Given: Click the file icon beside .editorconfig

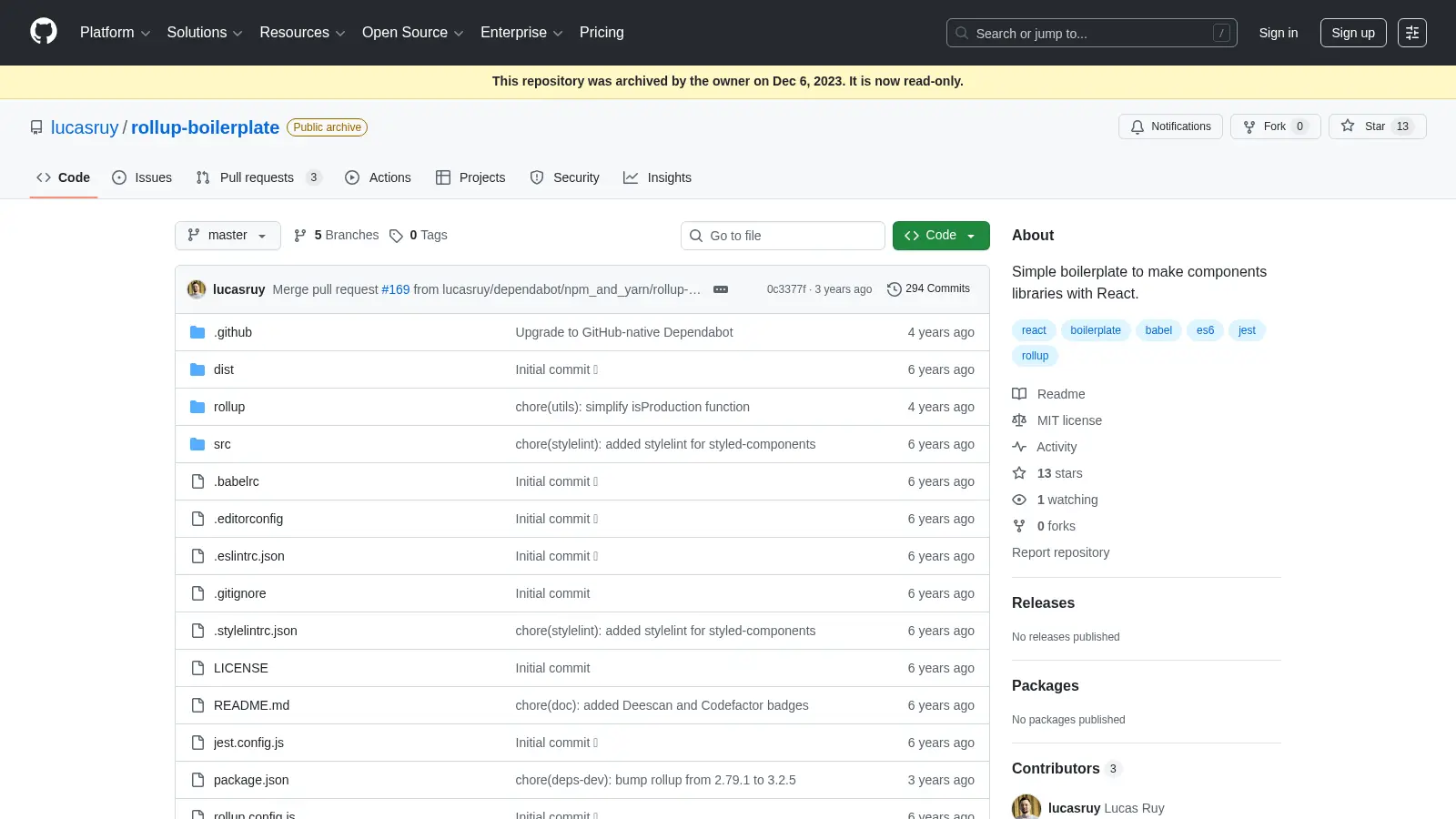Looking at the screenshot, I should 197,519.
